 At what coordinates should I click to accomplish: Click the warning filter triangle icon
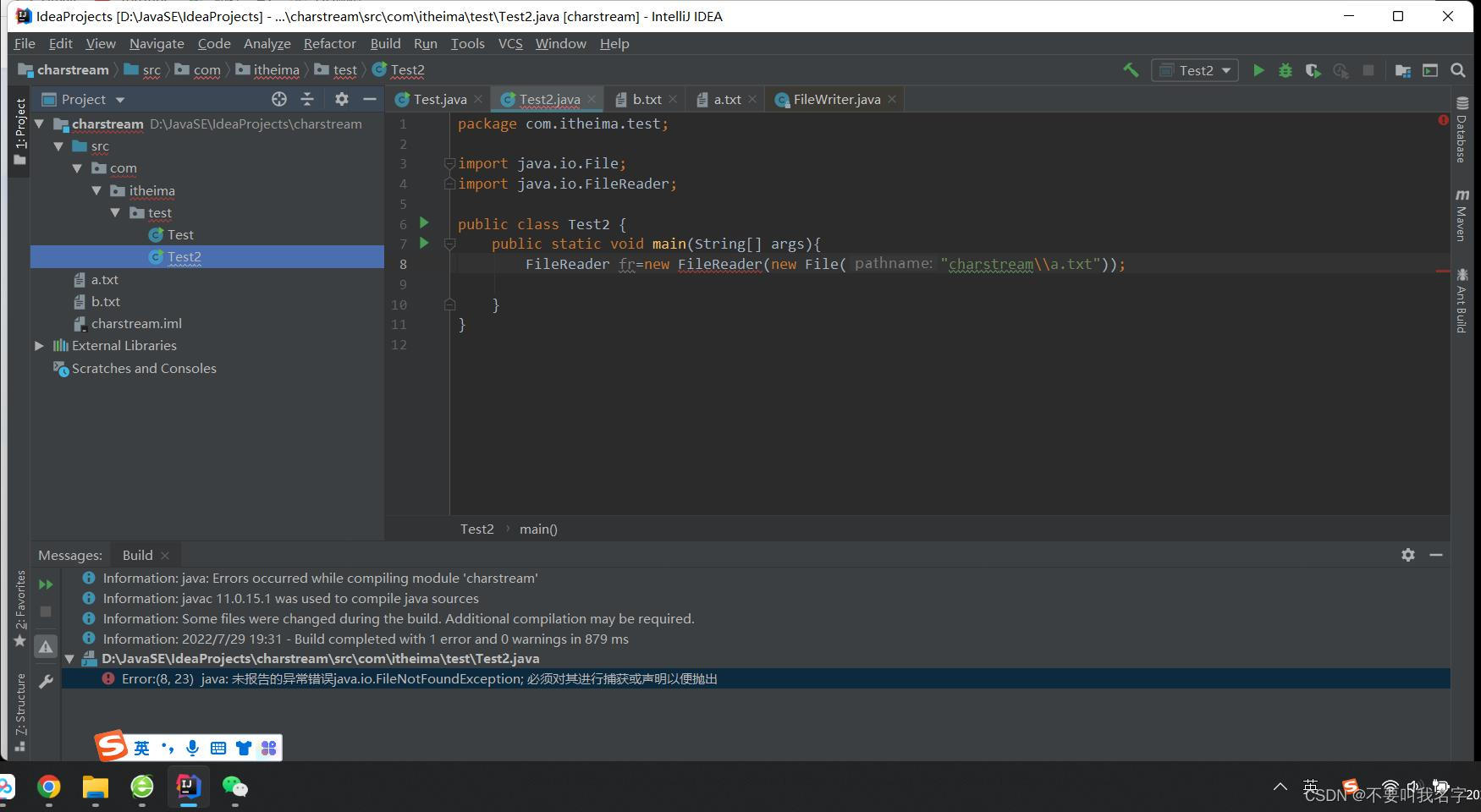coord(46,647)
